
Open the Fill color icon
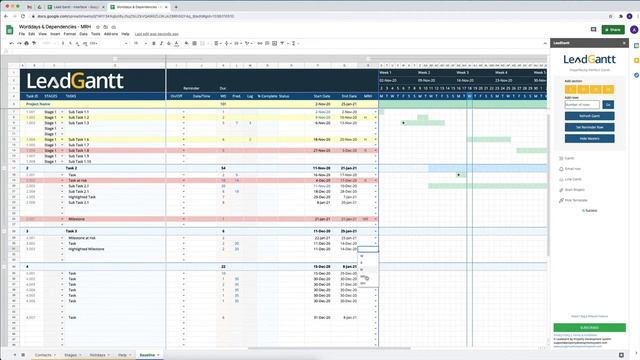pyautogui.click(x=187, y=43)
